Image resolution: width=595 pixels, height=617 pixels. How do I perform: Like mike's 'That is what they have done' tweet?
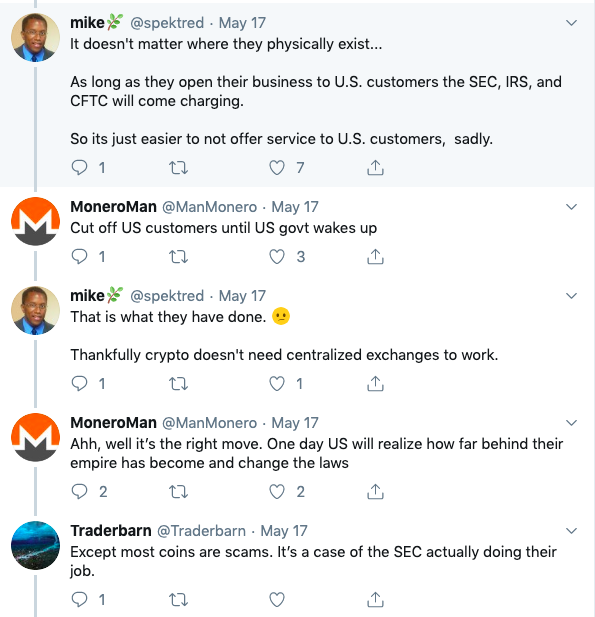tap(277, 383)
